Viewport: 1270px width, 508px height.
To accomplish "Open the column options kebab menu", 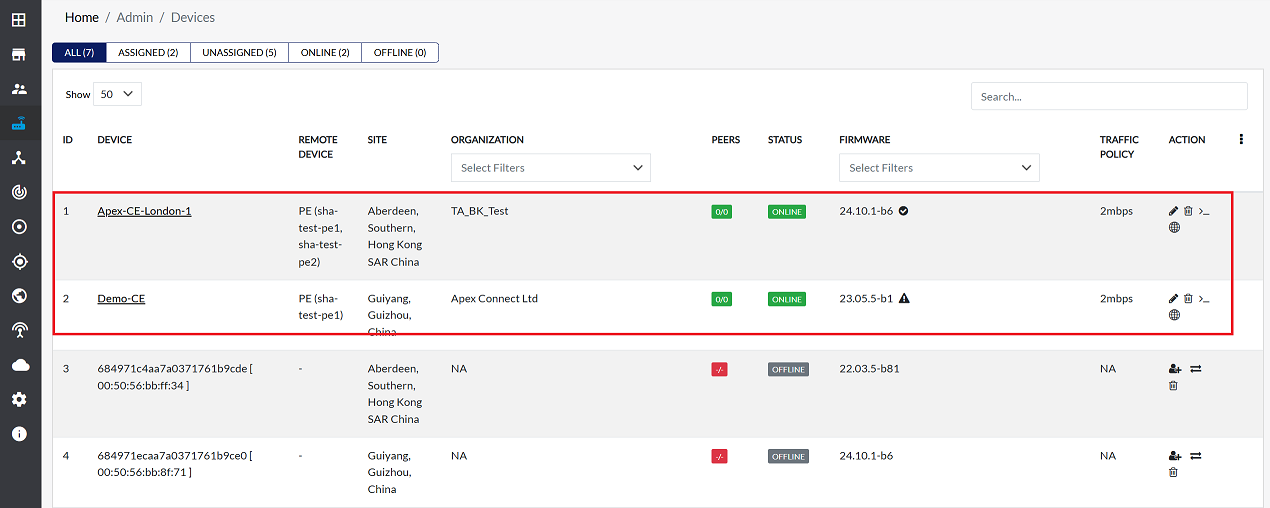I will 1241,140.
